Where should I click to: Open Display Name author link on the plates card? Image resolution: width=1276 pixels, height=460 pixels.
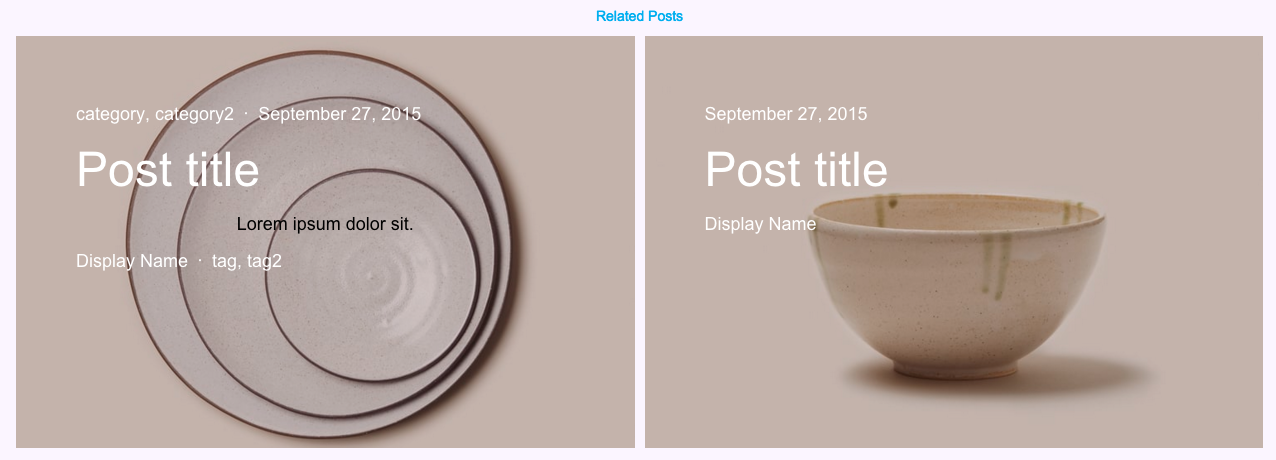[x=132, y=261]
